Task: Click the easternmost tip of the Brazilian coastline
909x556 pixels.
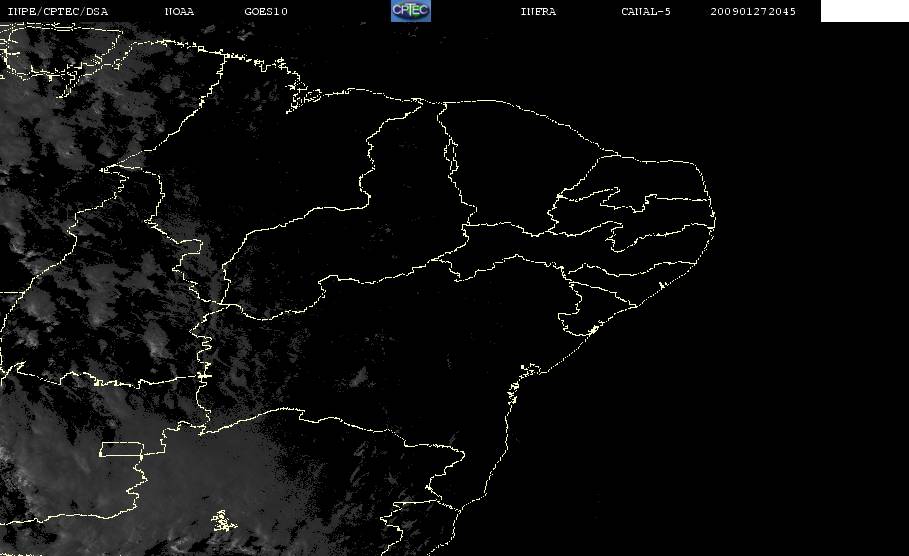Action: 715,219
